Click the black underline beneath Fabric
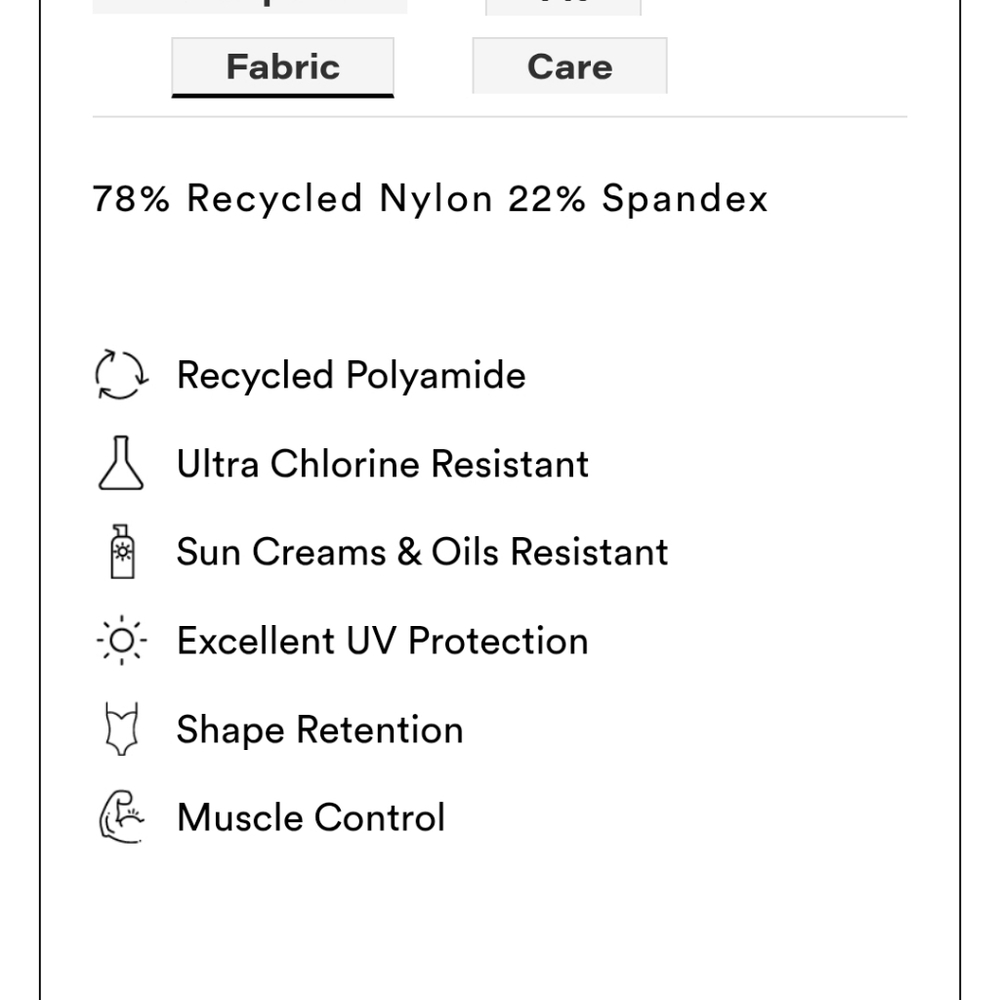 (x=283, y=96)
